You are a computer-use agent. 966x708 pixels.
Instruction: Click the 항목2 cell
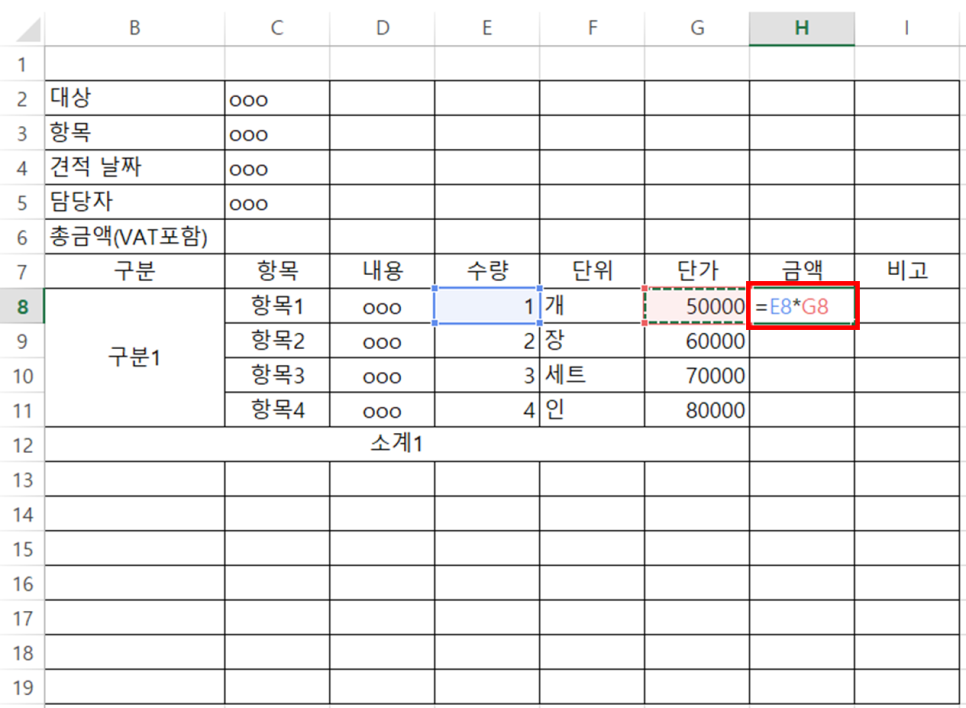(x=277, y=340)
